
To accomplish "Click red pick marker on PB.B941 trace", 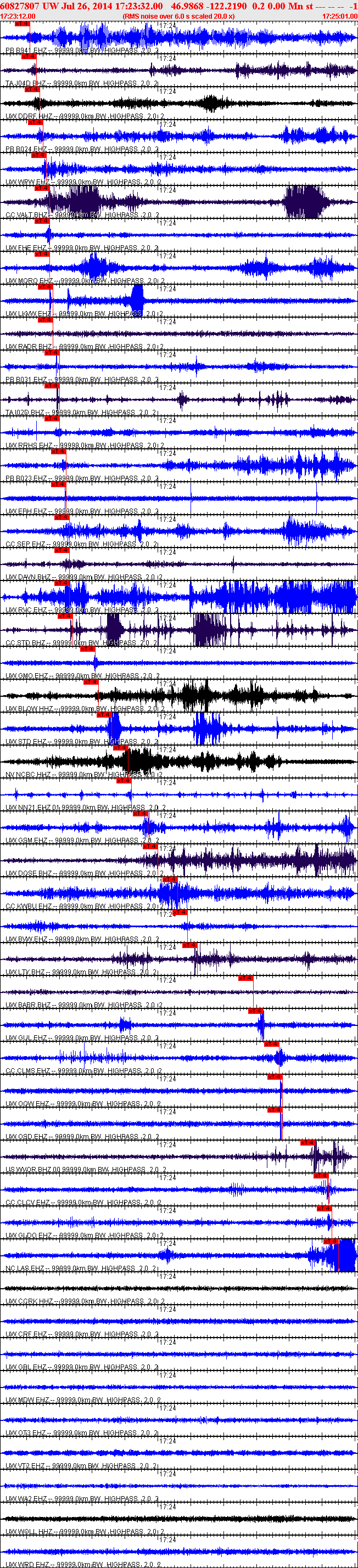I will 21,23.
